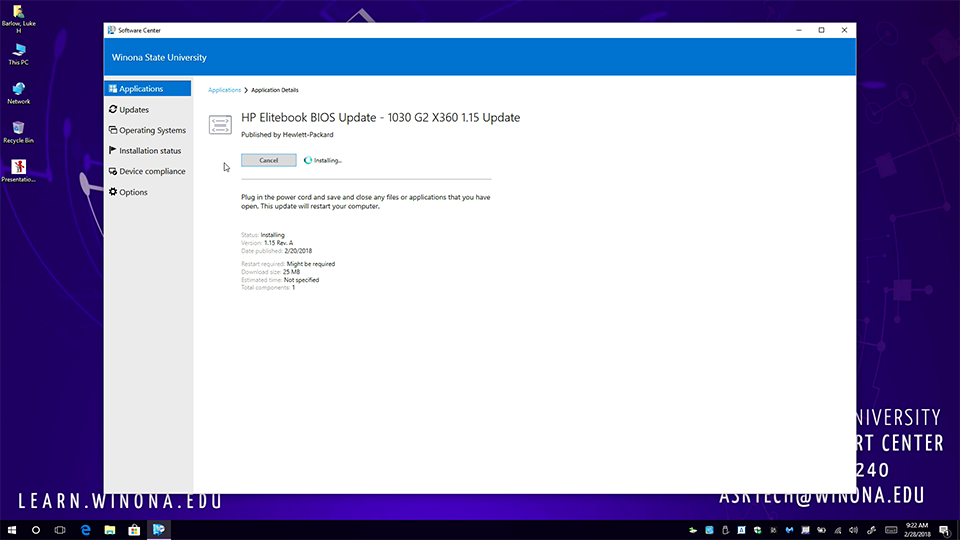Click the taskbar clock showing 9:22 AM
Viewport: 960px width, 540px height.
(x=916, y=529)
